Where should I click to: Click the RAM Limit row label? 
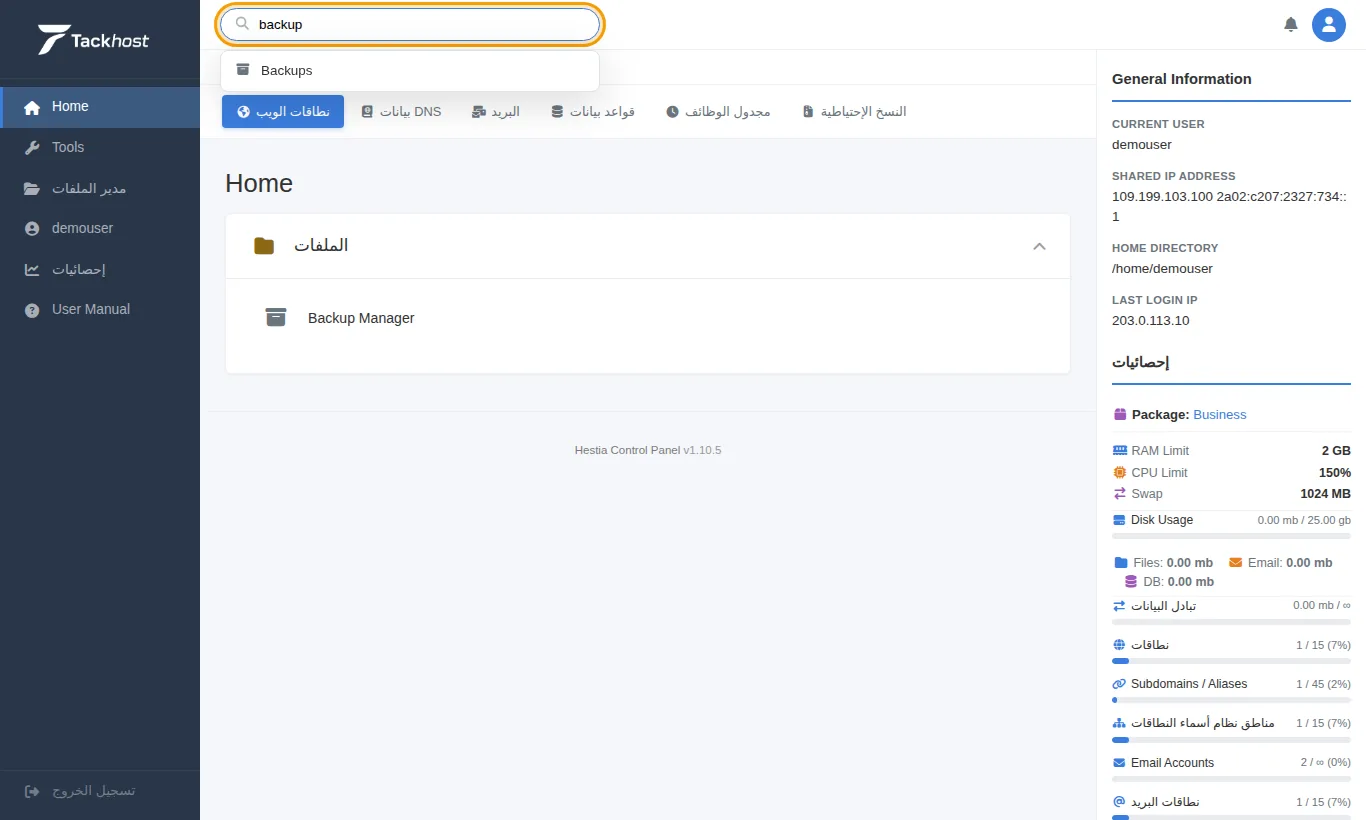[x=1160, y=451]
